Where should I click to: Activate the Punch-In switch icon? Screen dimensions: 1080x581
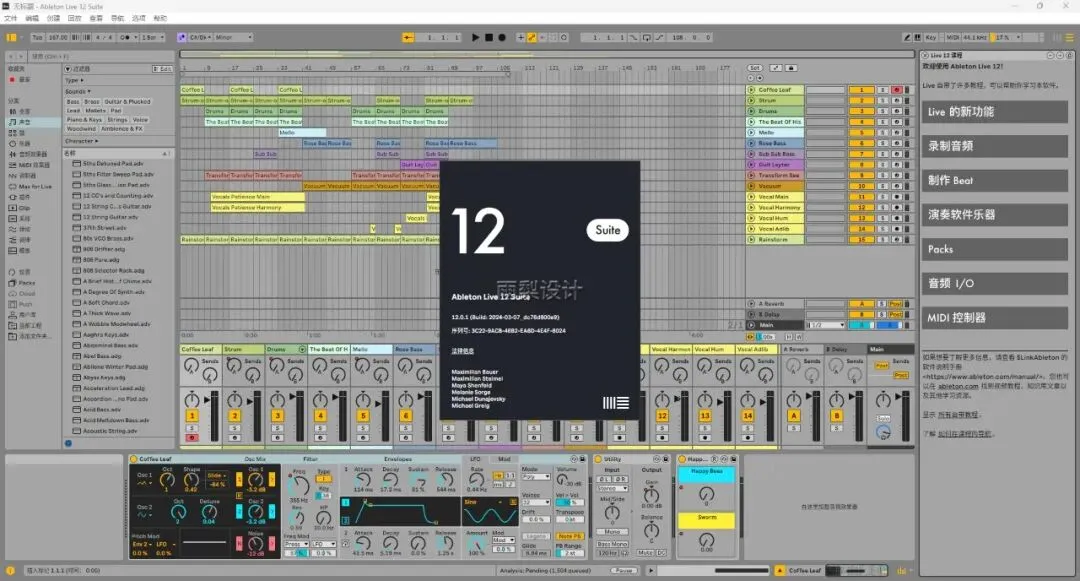tap(633, 37)
